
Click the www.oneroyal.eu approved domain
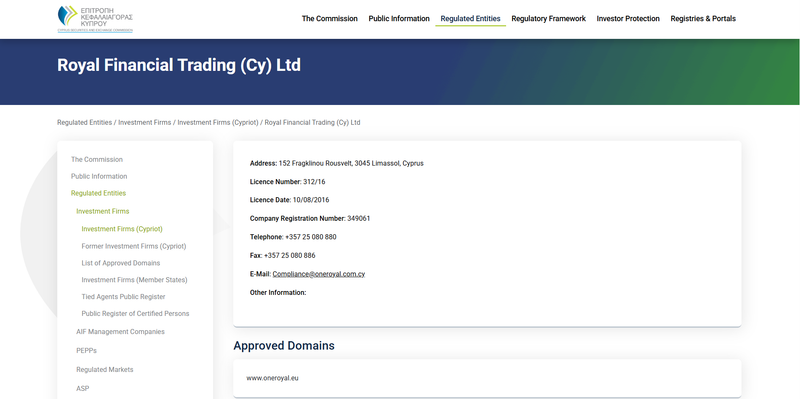coord(272,378)
